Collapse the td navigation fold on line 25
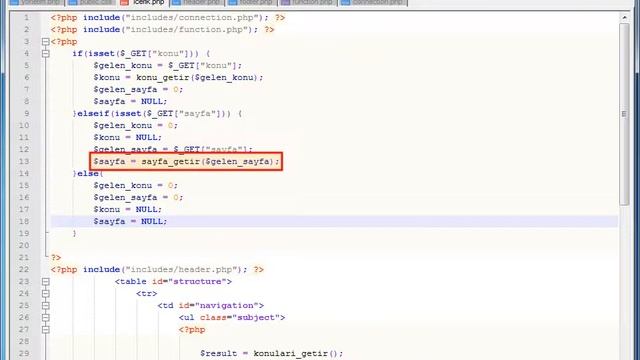The image size is (640, 360). [x=46, y=306]
